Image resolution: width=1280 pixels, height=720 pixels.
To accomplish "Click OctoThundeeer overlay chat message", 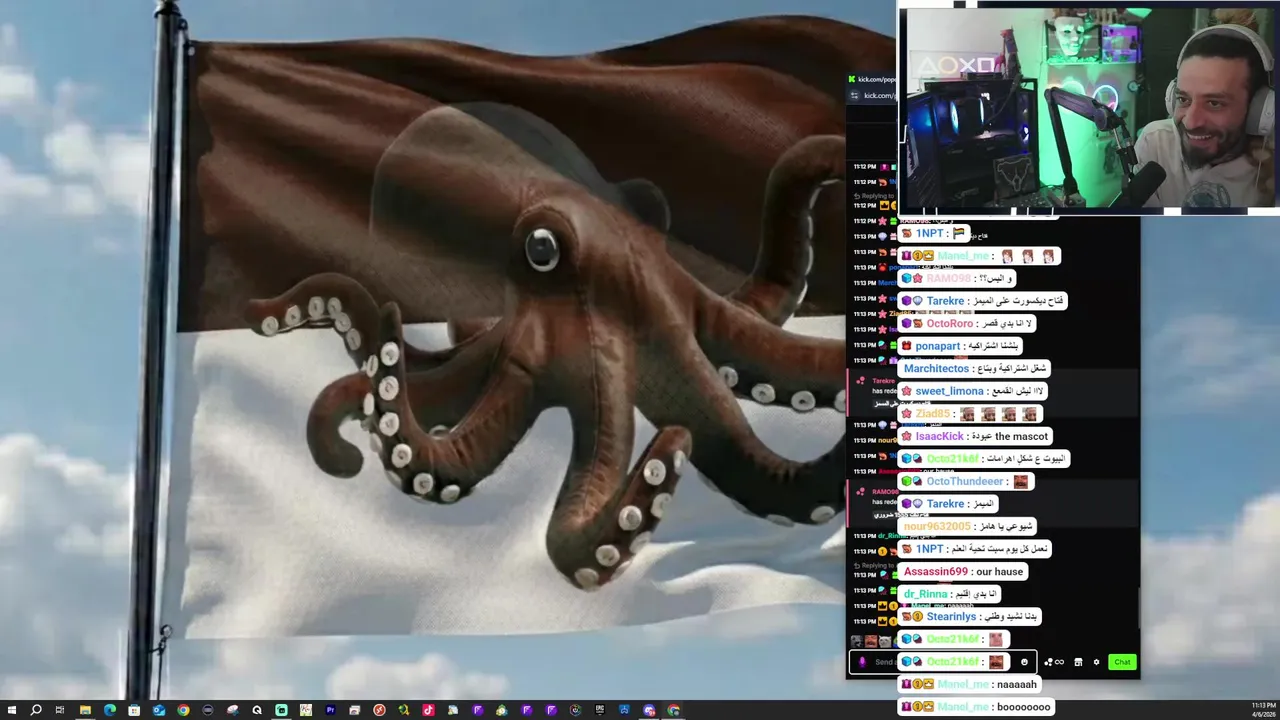I will (x=966, y=481).
